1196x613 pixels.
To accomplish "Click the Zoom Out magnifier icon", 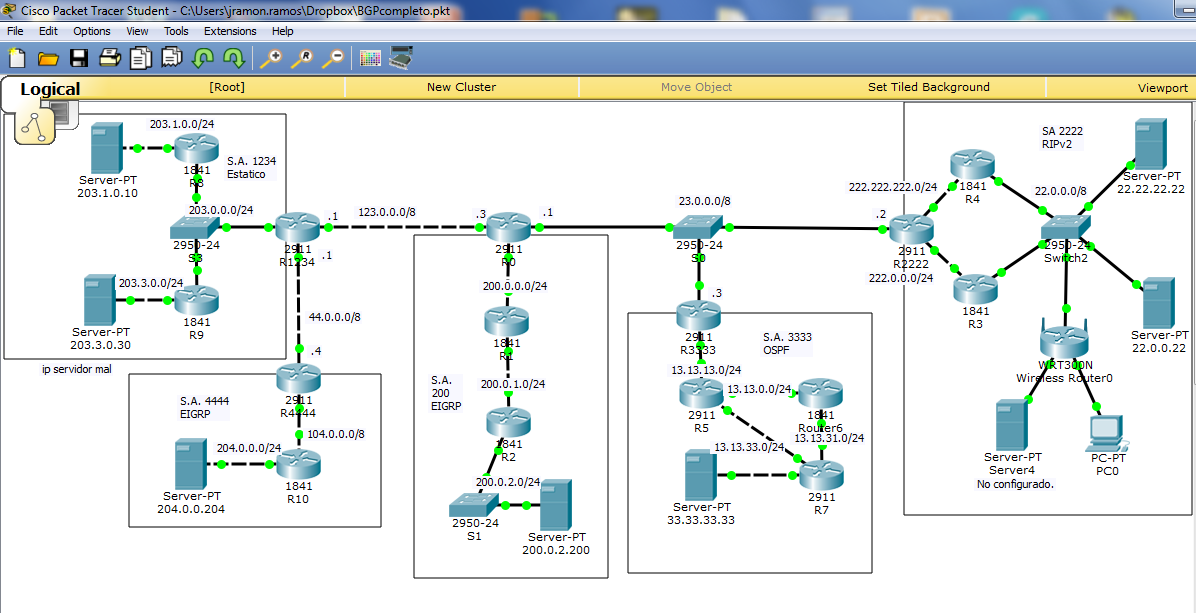I will point(332,58).
